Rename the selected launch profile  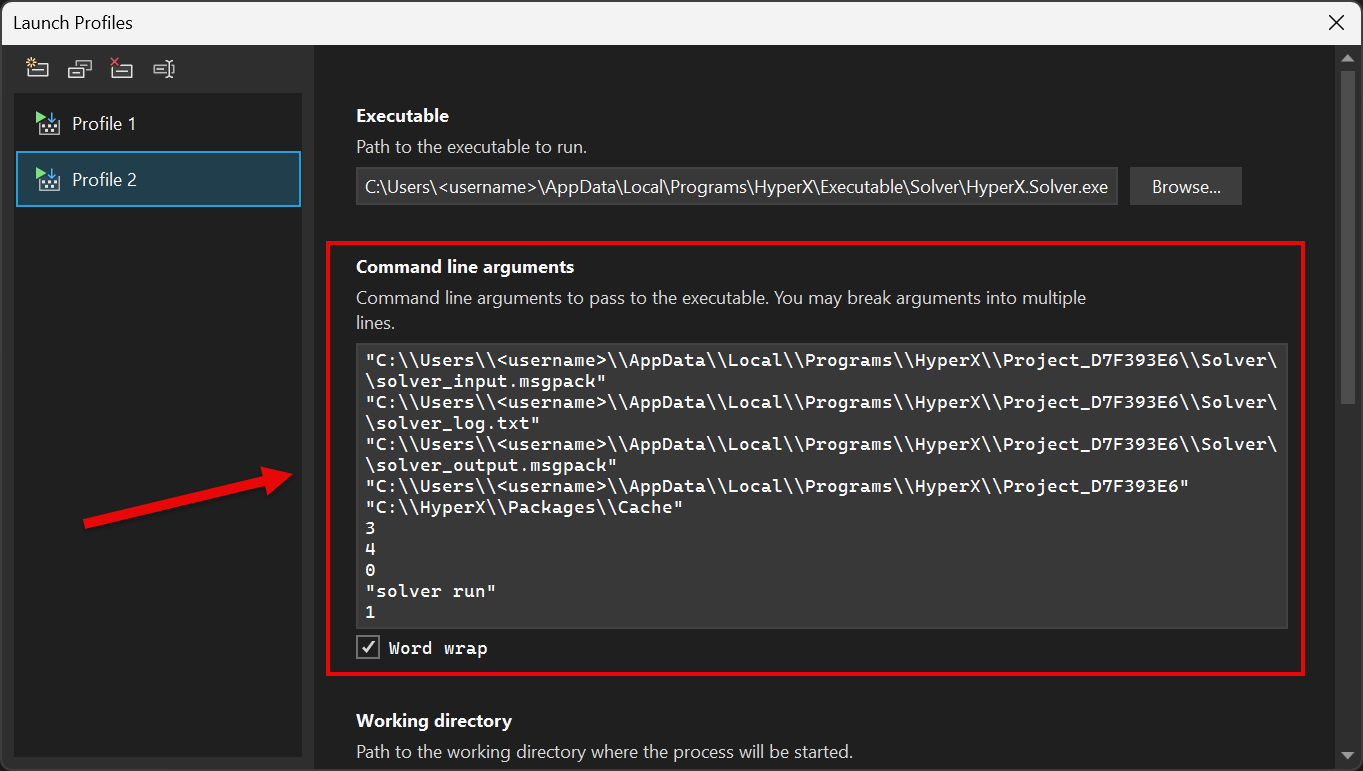pos(164,68)
